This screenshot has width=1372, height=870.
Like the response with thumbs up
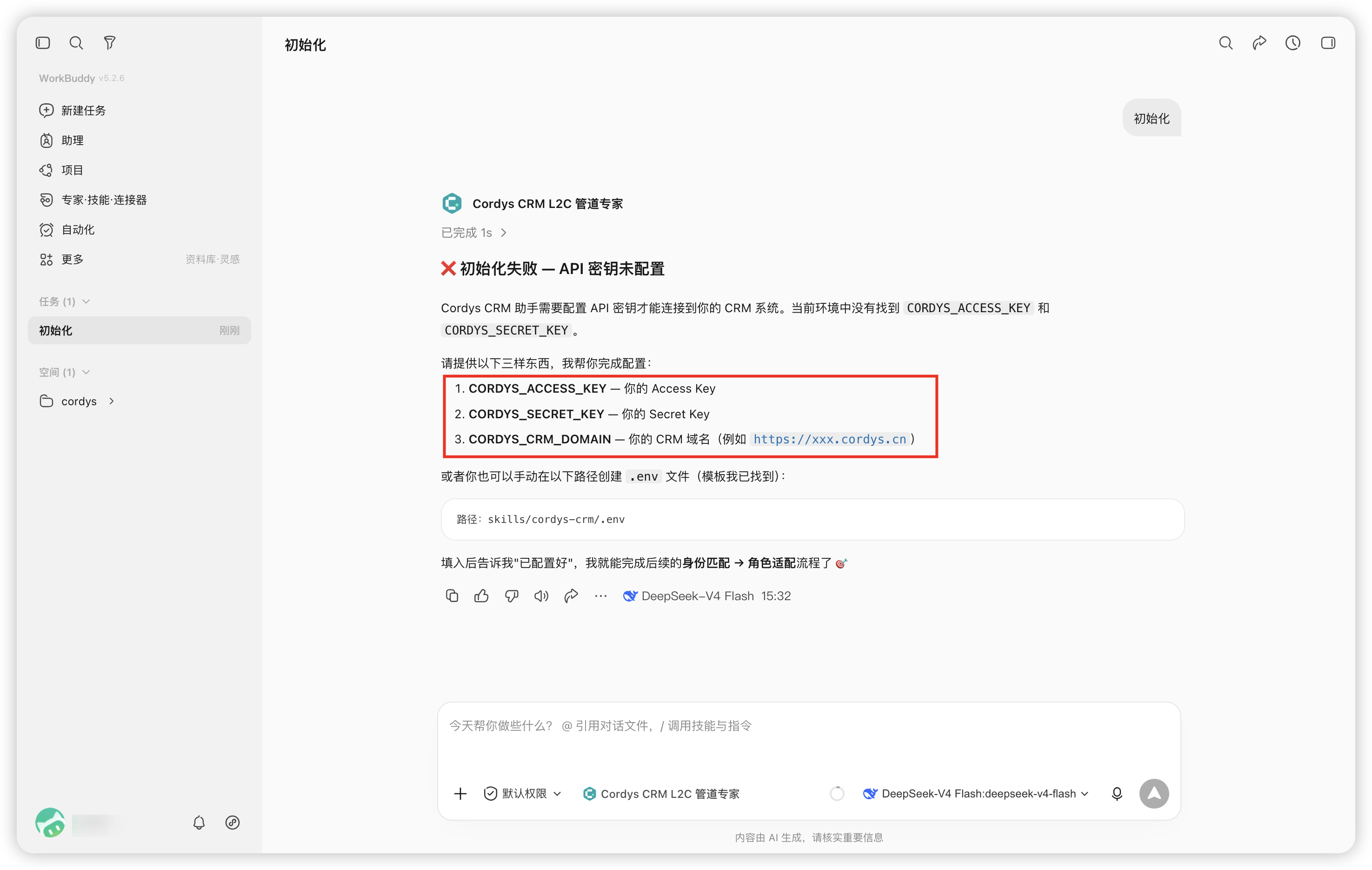coord(481,596)
